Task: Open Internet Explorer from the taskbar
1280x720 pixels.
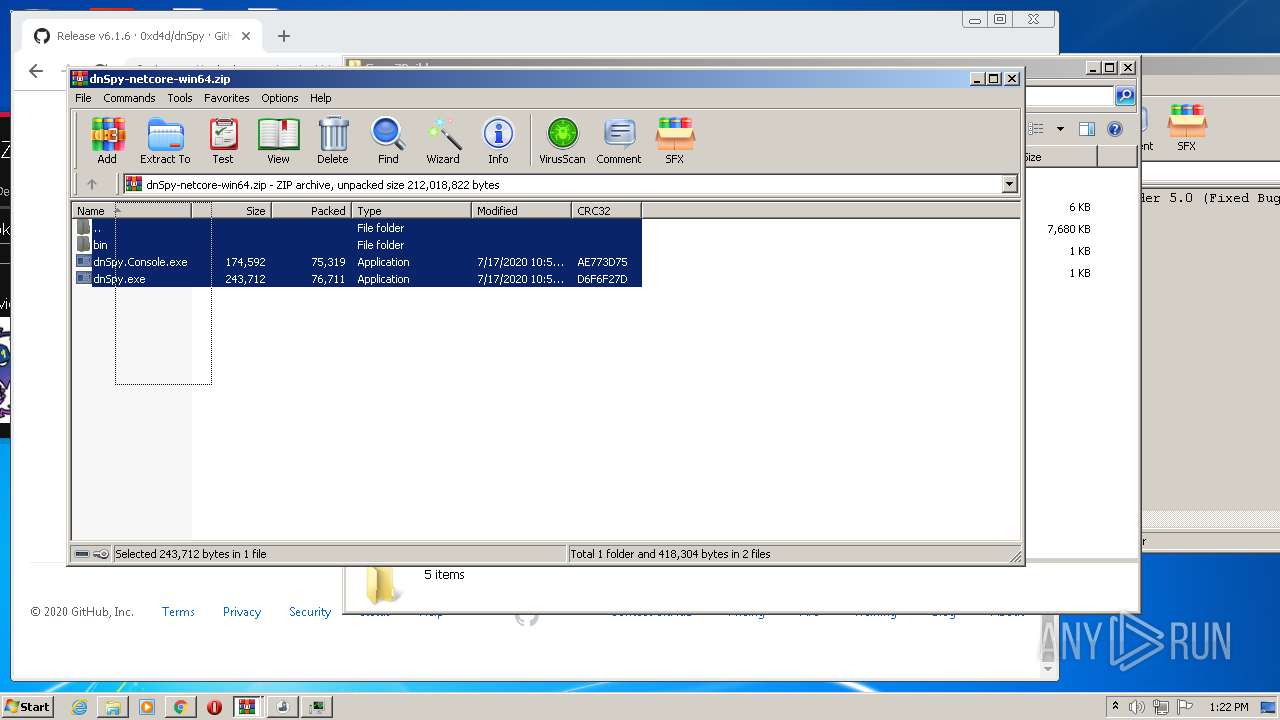Action: coord(79,707)
